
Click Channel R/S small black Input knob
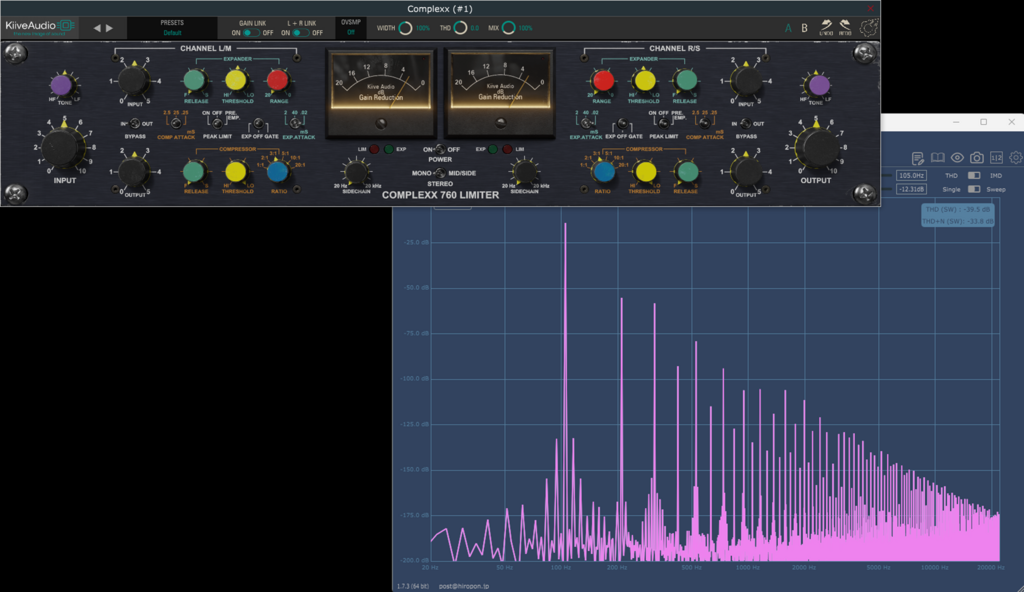(746, 80)
